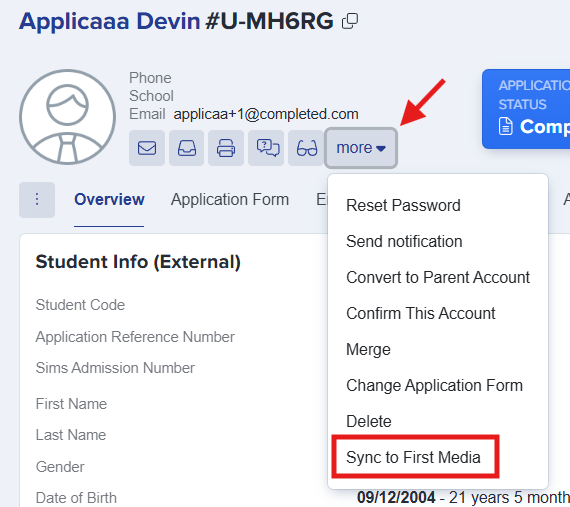Select Send notification menu entry
The image size is (570, 507).
tap(404, 241)
